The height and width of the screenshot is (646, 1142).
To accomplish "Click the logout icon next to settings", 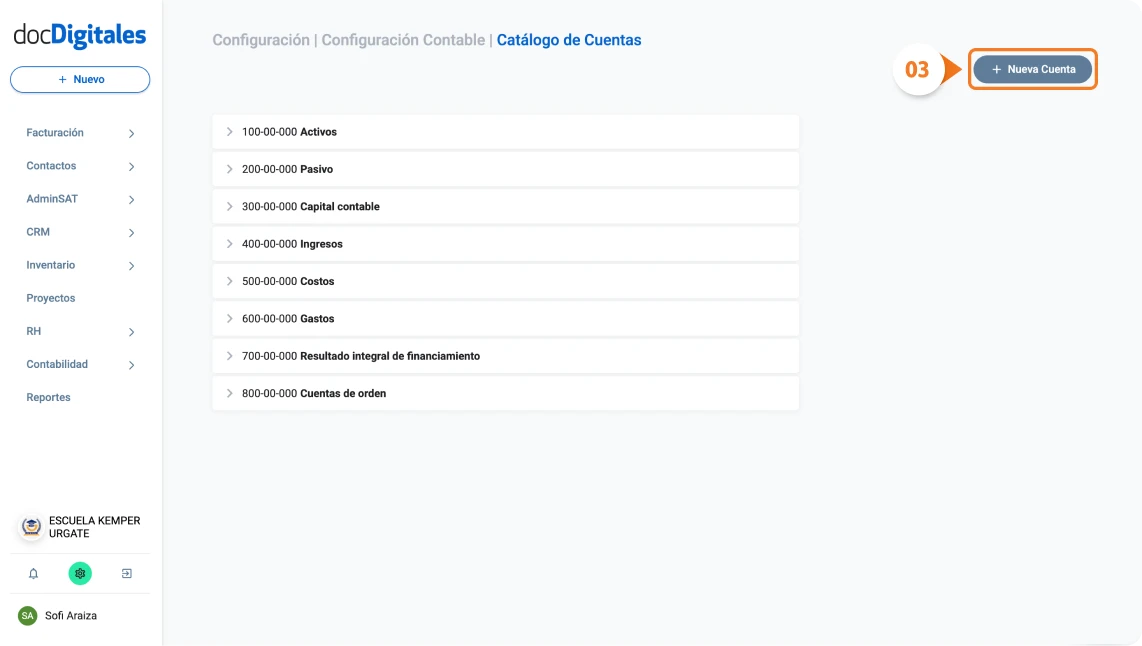I will [x=127, y=573].
